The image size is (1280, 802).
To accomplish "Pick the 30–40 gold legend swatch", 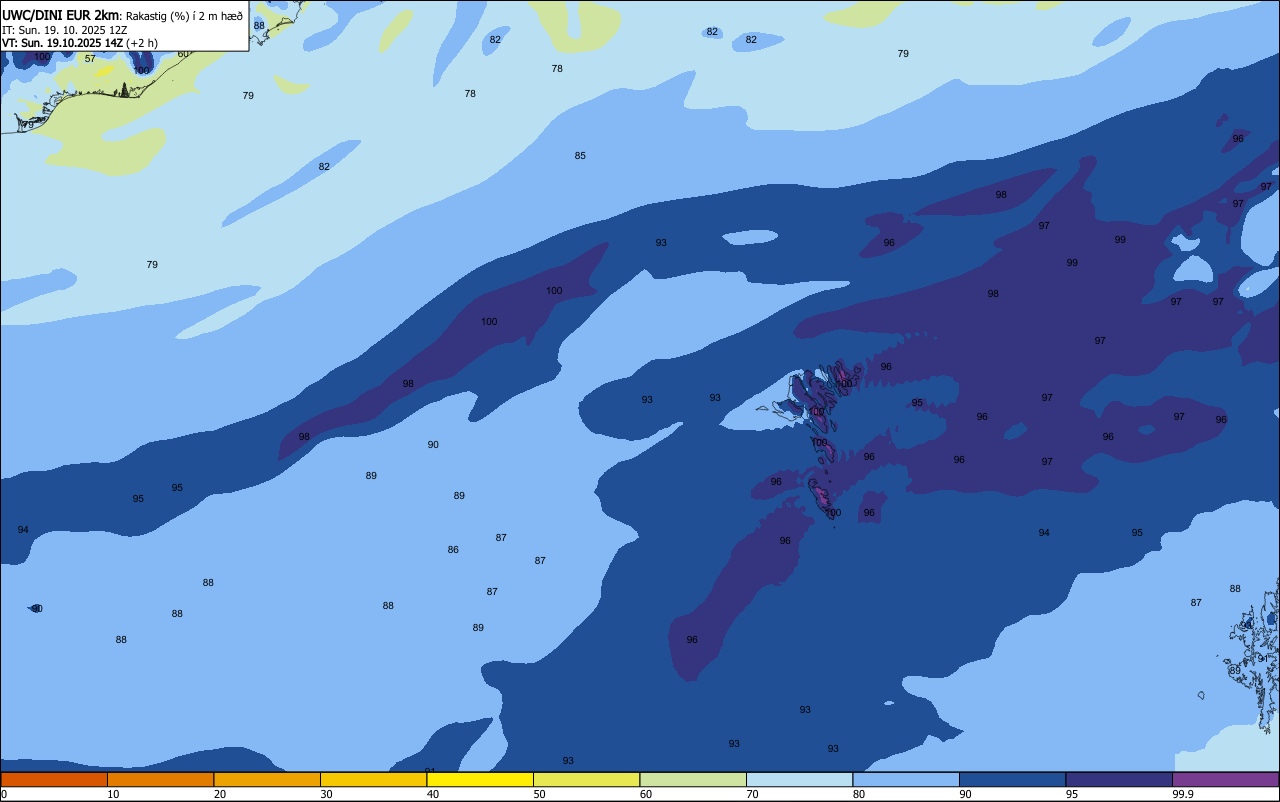I will point(373,779).
